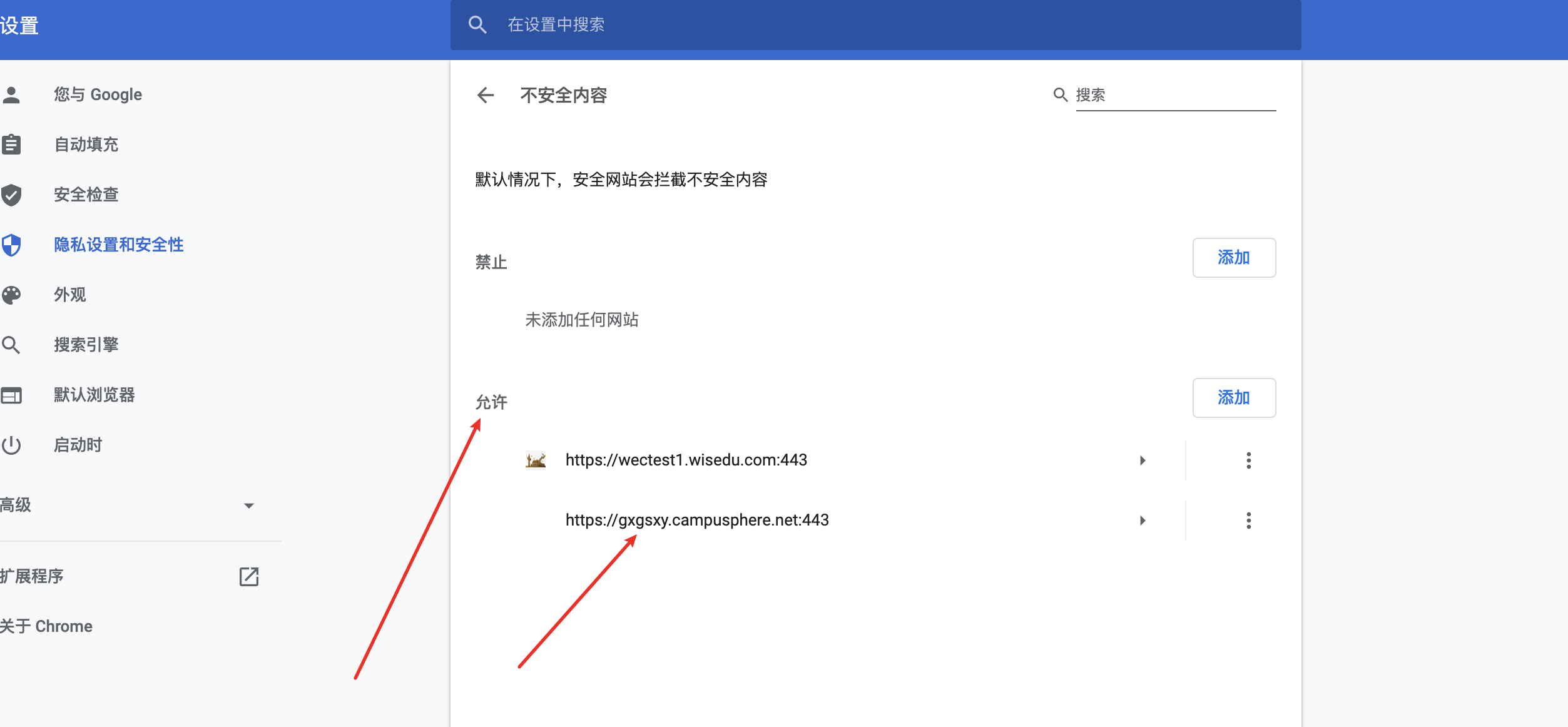Expand details for https://gxgsxy.campusphere.net:443
Image resolution: width=1568 pixels, height=727 pixels.
[1143, 520]
